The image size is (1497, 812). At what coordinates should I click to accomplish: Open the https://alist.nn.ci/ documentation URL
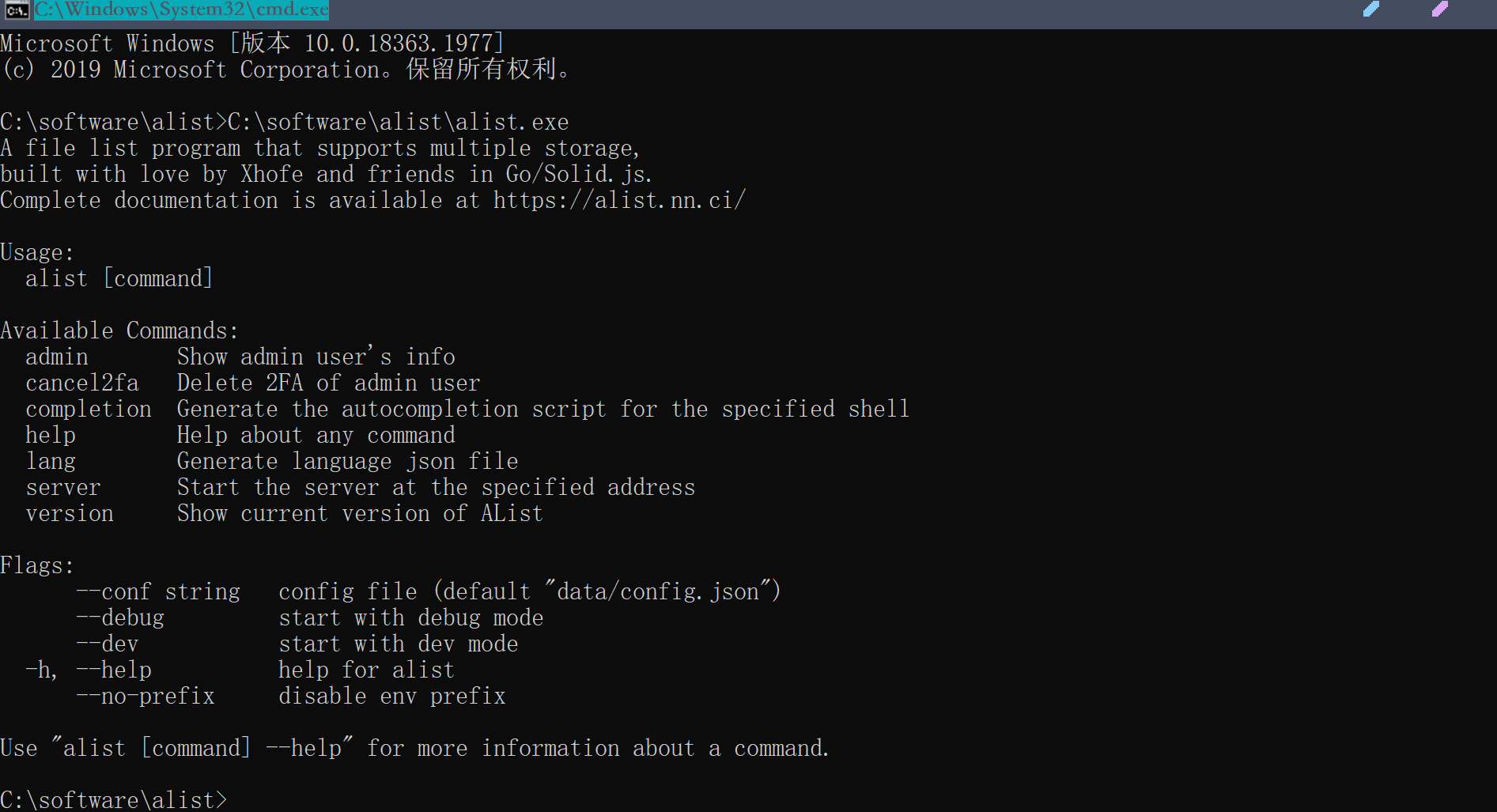tap(619, 201)
